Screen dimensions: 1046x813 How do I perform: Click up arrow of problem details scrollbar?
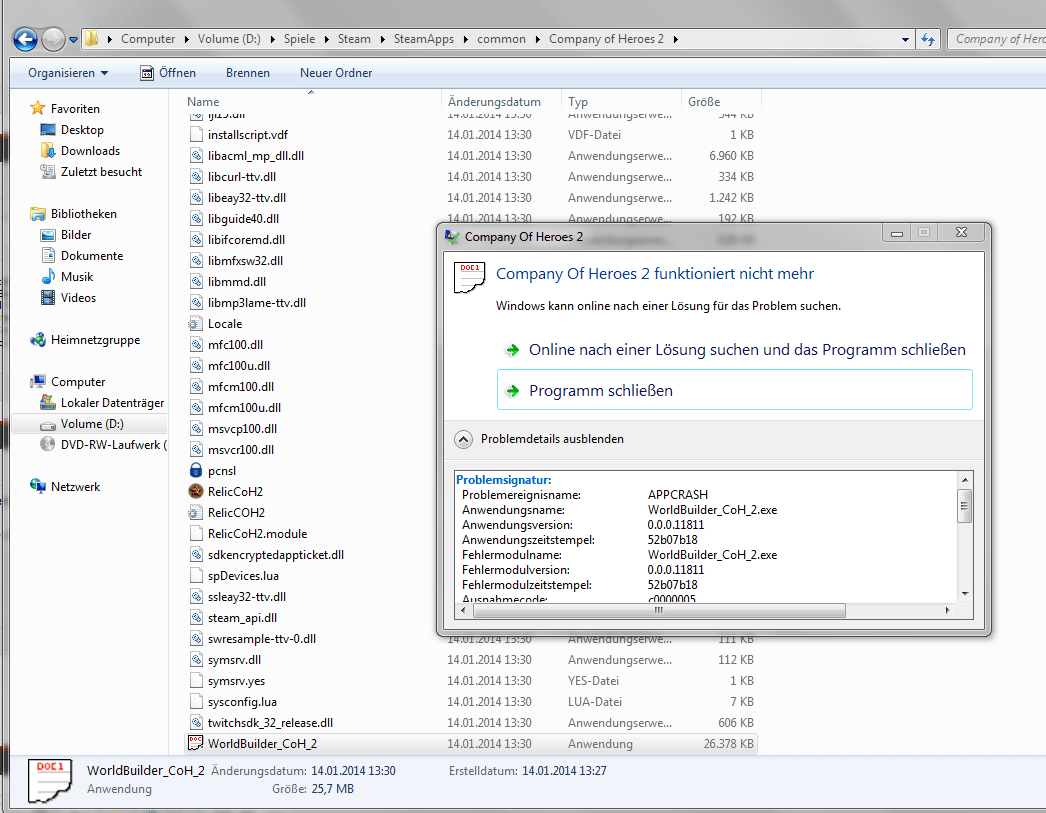coord(965,480)
